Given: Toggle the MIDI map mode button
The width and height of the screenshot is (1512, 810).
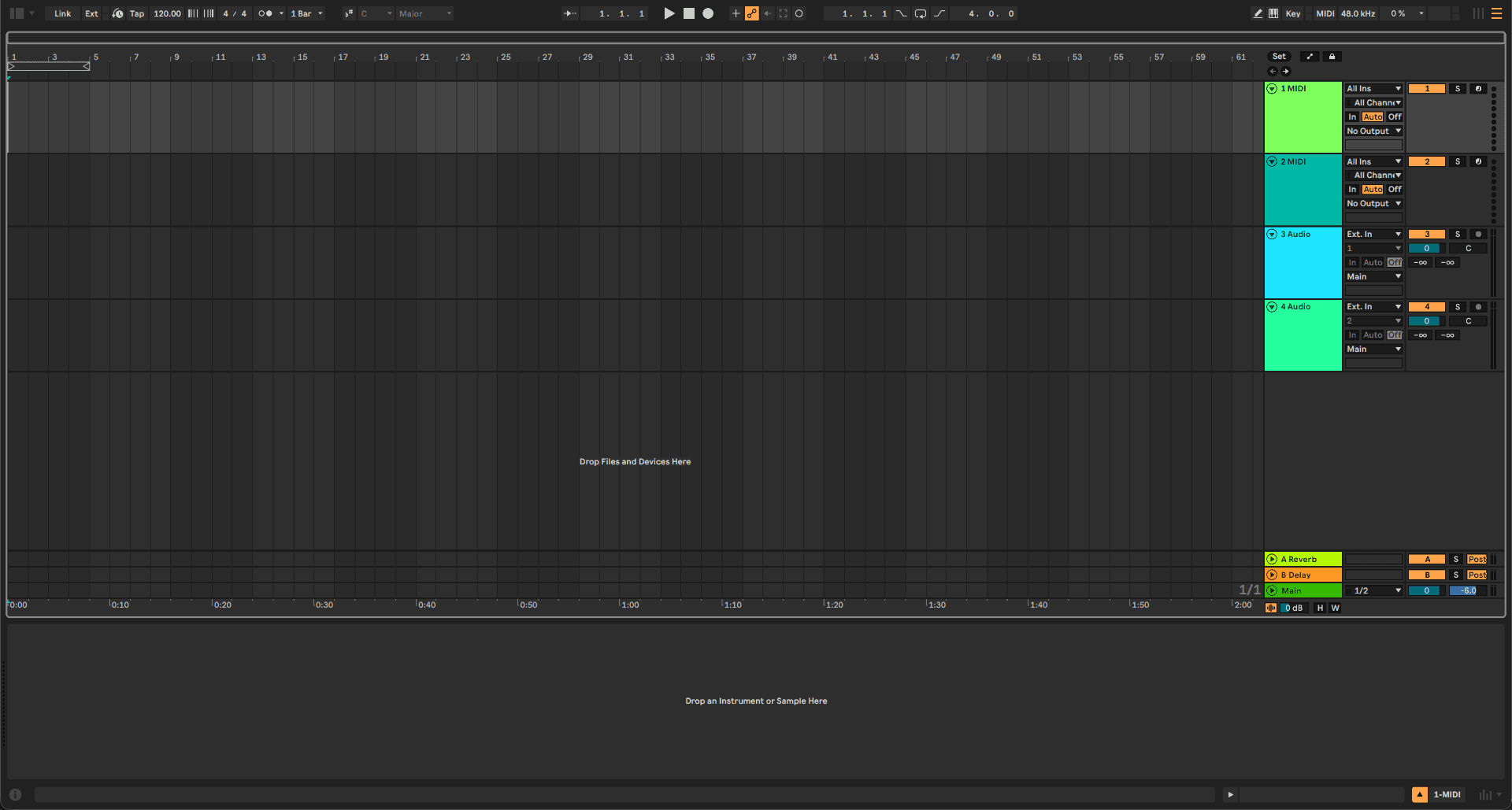Looking at the screenshot, I should (1325, 13).
